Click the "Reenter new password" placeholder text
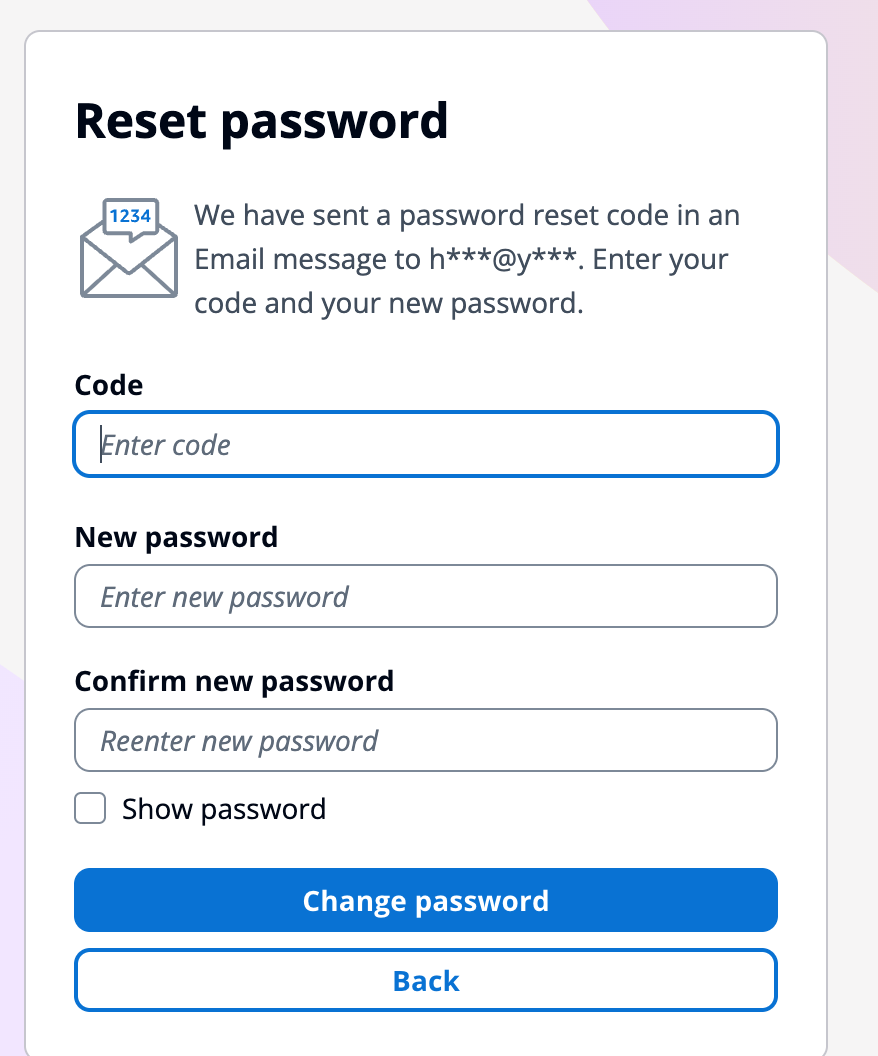The image size is (878, 1056). coord(240,742)
